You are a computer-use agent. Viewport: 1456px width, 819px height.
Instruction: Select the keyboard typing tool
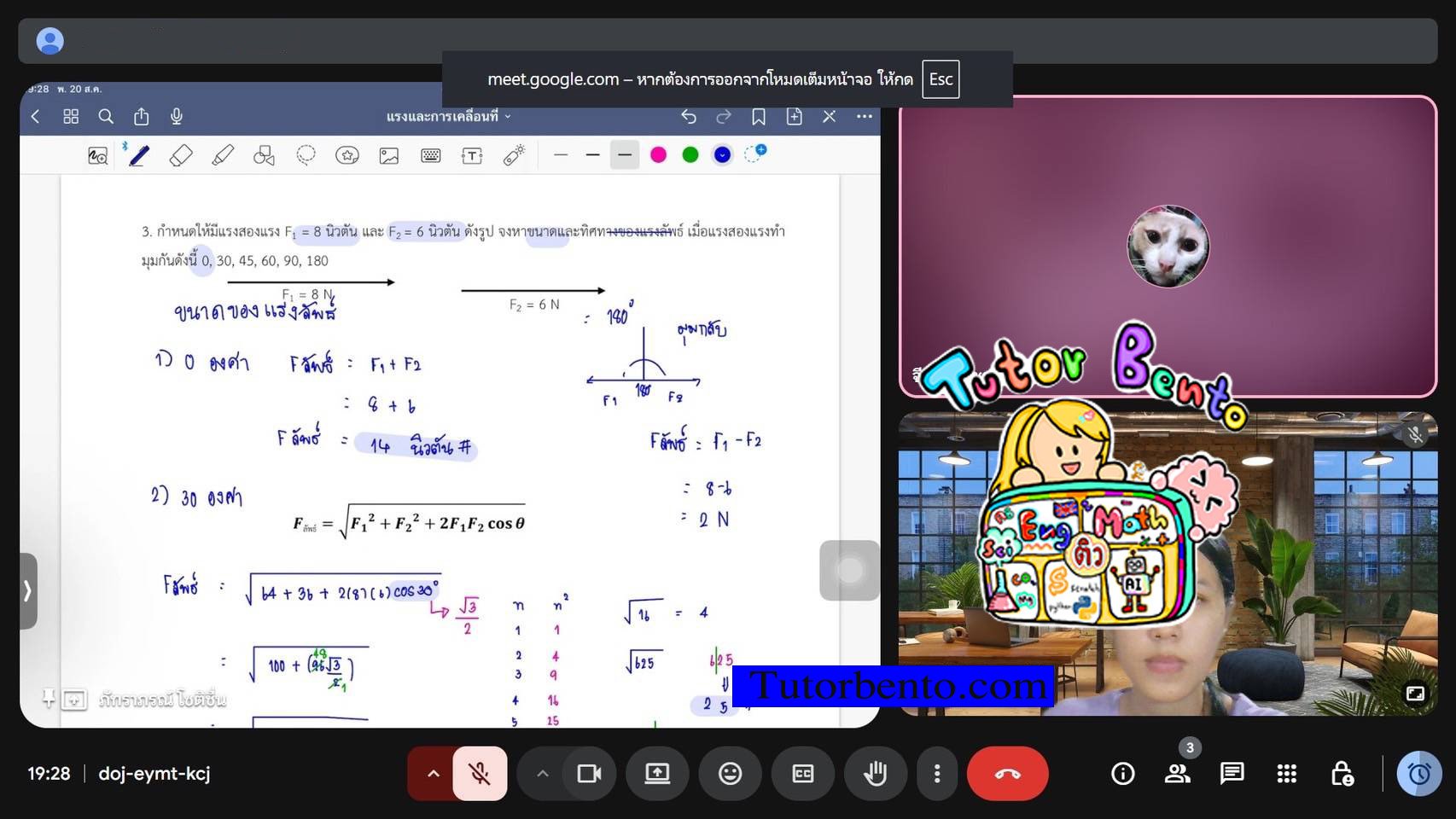(x=431, y=155)
